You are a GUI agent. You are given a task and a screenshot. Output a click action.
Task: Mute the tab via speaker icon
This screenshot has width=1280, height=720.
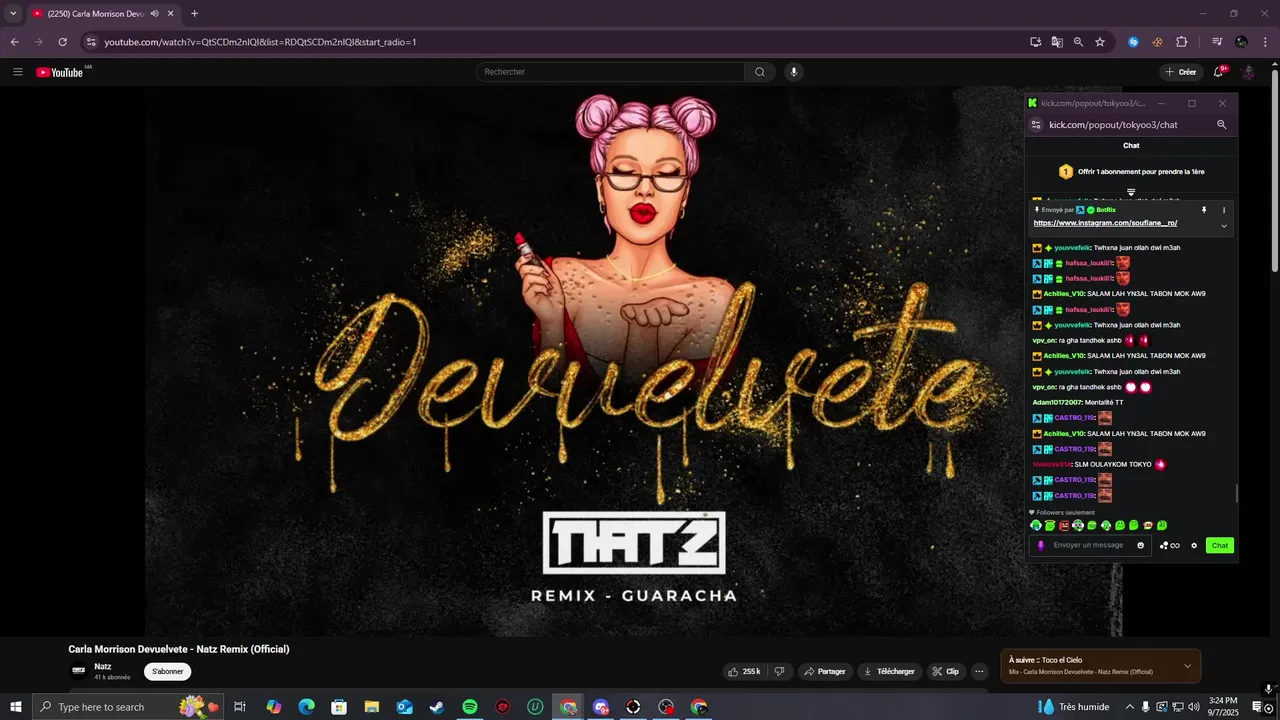coord(155,14)
